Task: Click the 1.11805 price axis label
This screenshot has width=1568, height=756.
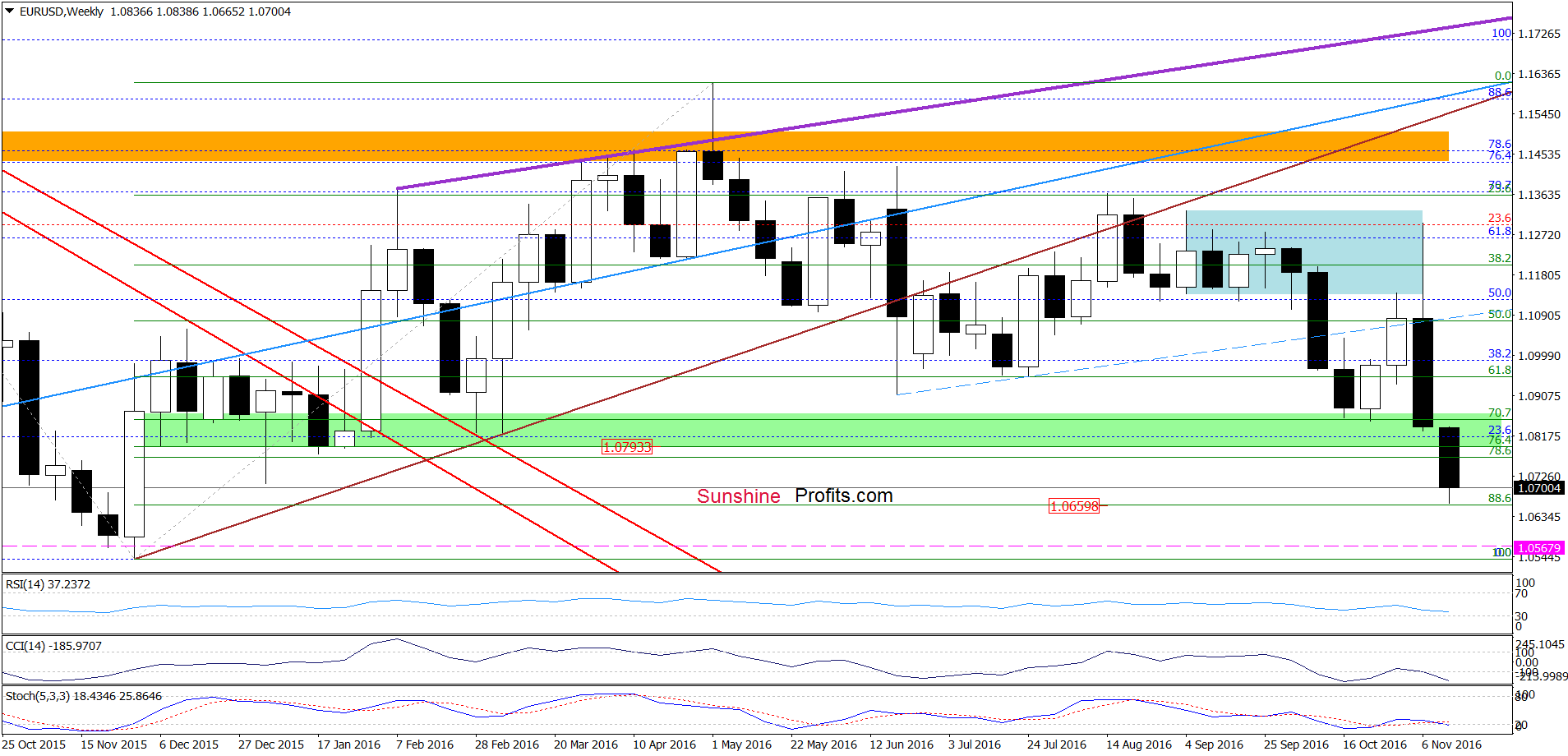Action: [1539, 275]
